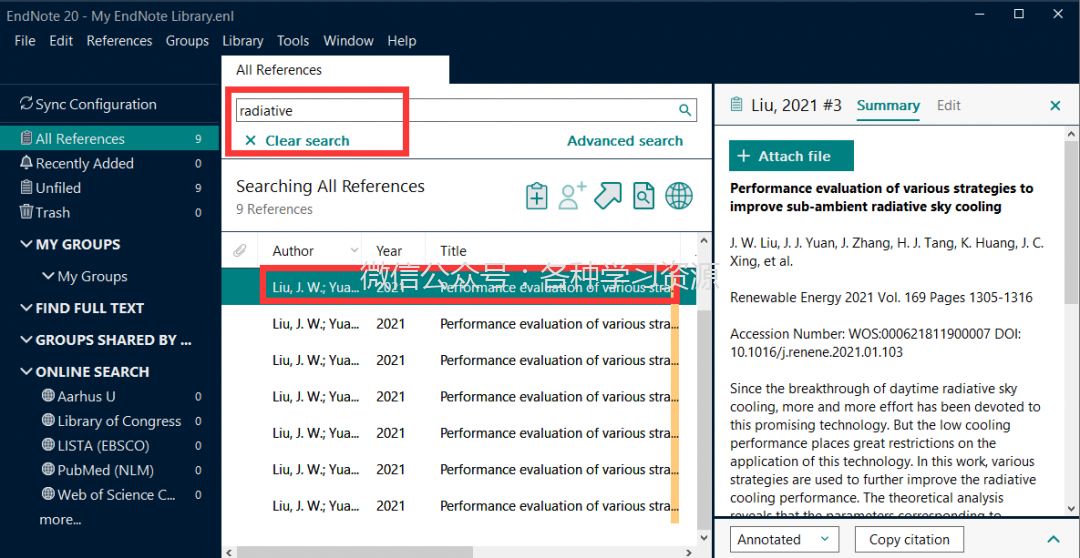1080x558 pixels.
Task: Click the Trash bin icon in sidebar
Action: coord(26,212)
